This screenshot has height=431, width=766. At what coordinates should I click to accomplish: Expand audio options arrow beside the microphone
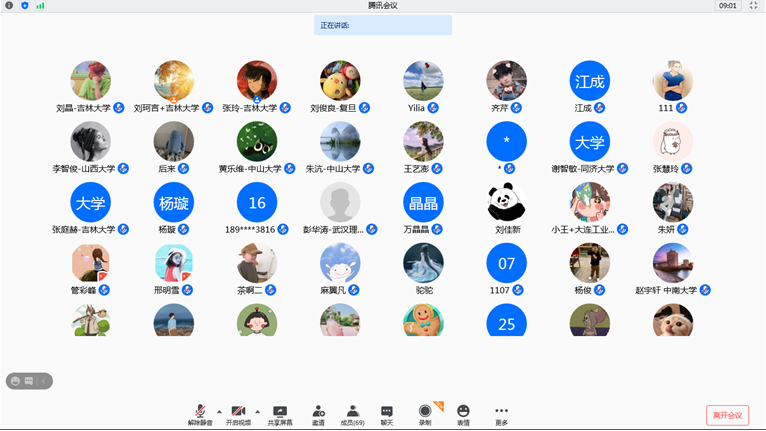(x=219, y=411)
